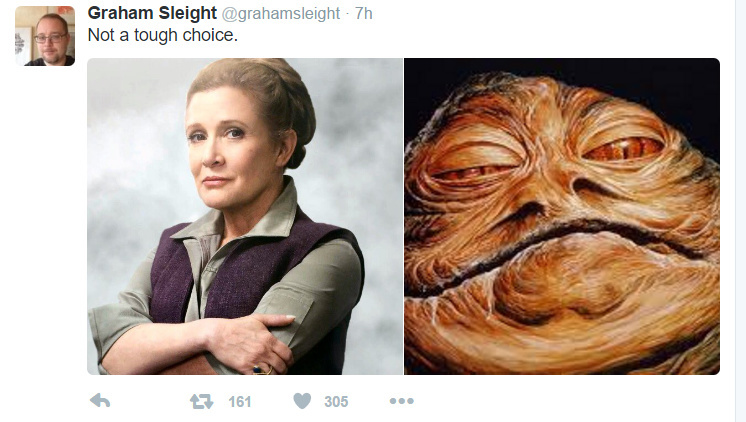The height and width of the screenshot is (422, 746).
Task: Enlarge the right photo of the orange creature
Action: click(562, 216)
